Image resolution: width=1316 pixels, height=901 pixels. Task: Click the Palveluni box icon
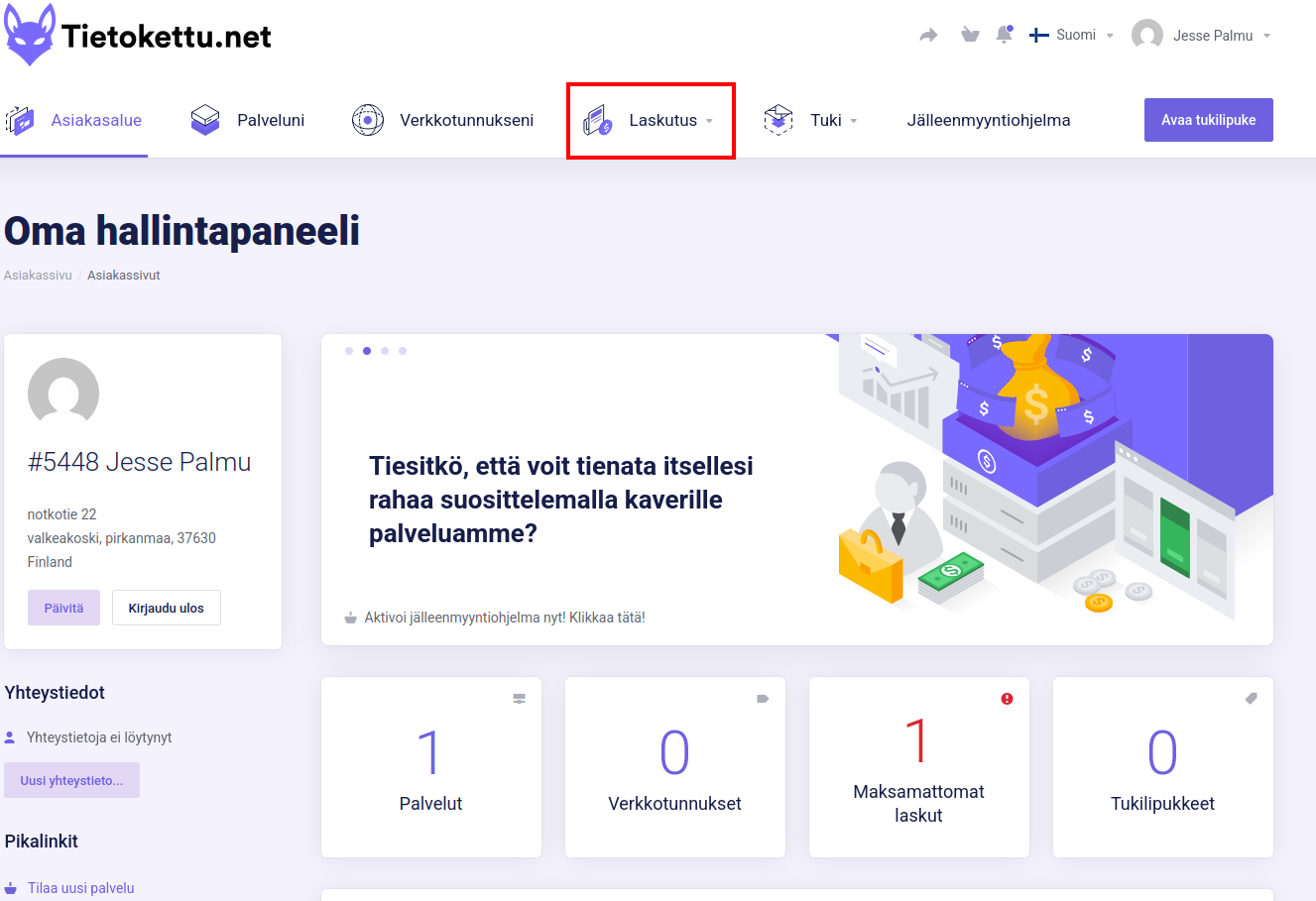[x=205, y=120]
